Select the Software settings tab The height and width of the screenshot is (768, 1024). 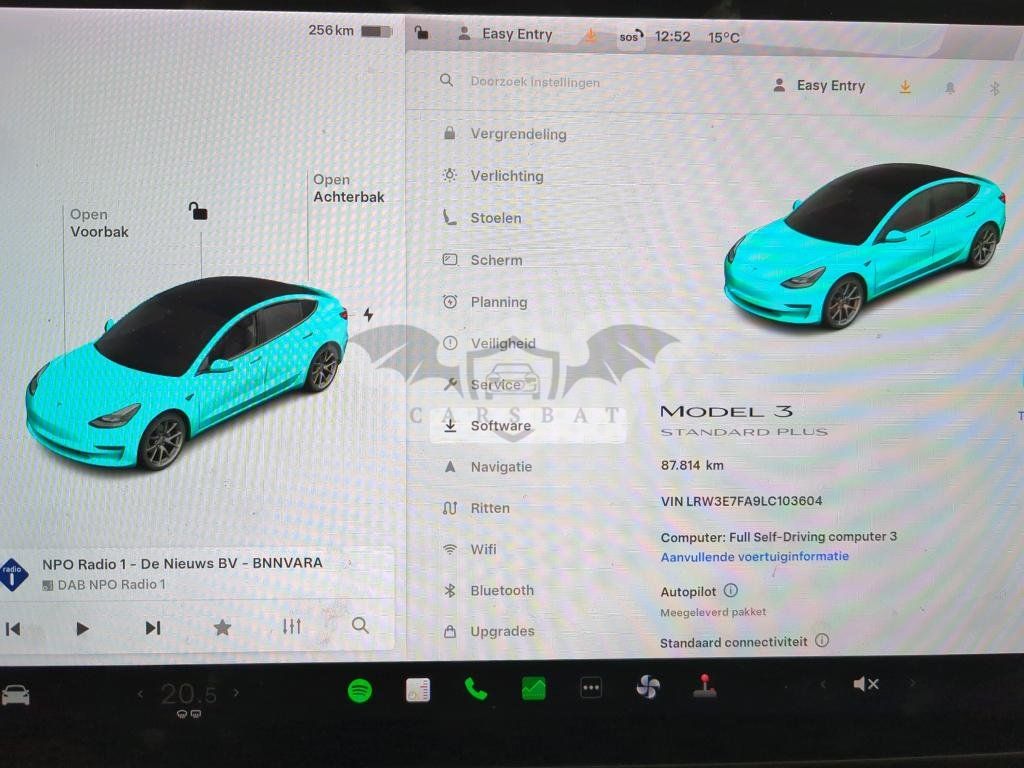[528, 426]
